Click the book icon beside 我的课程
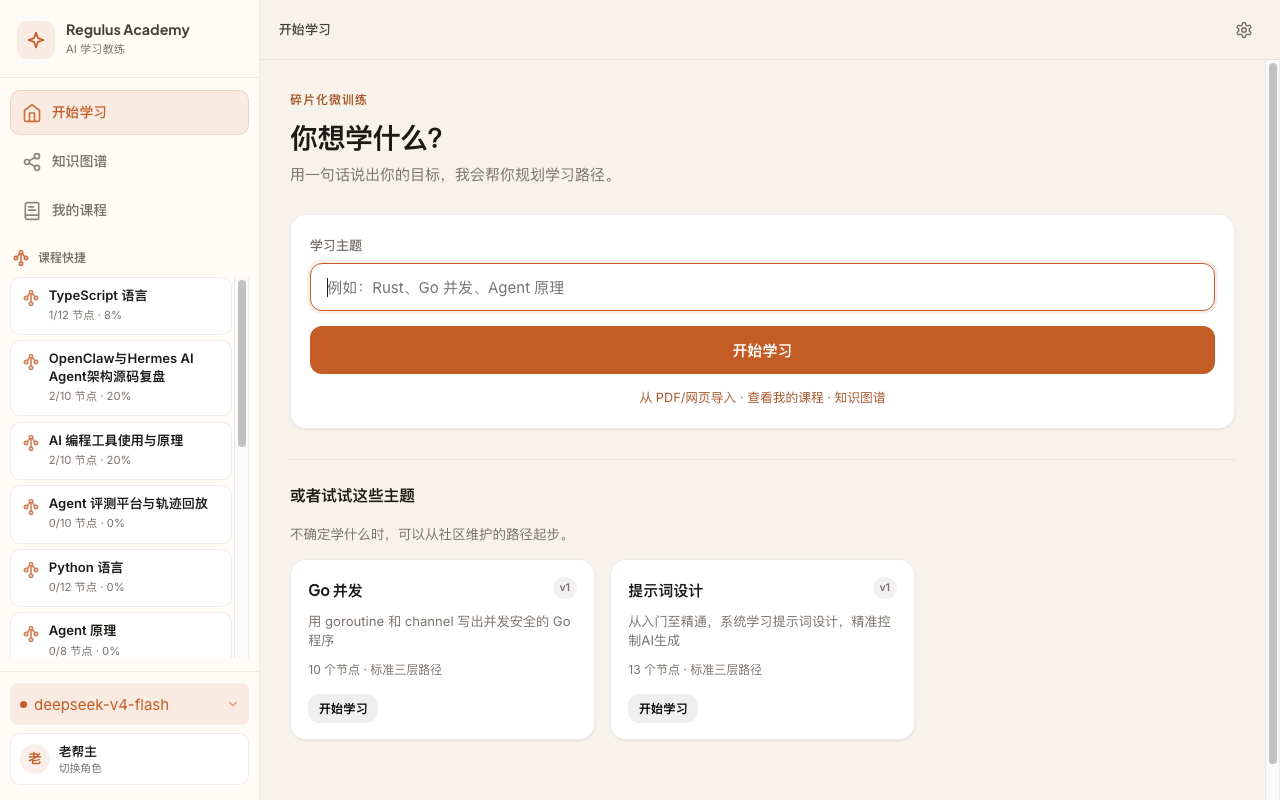This screenshot has width=1280, height=800. point(32,210)
